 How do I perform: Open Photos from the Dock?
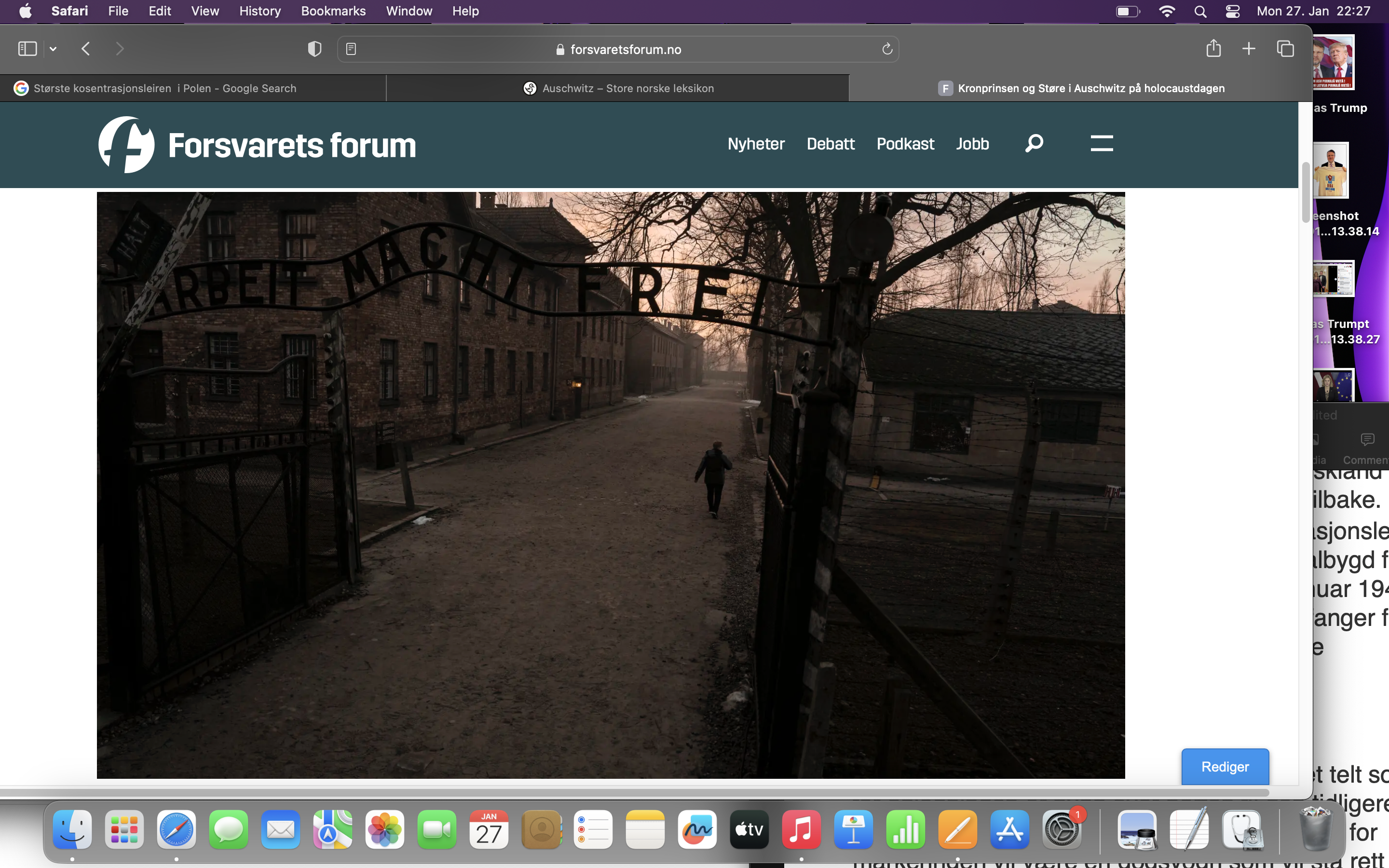[x=384, y=829]
